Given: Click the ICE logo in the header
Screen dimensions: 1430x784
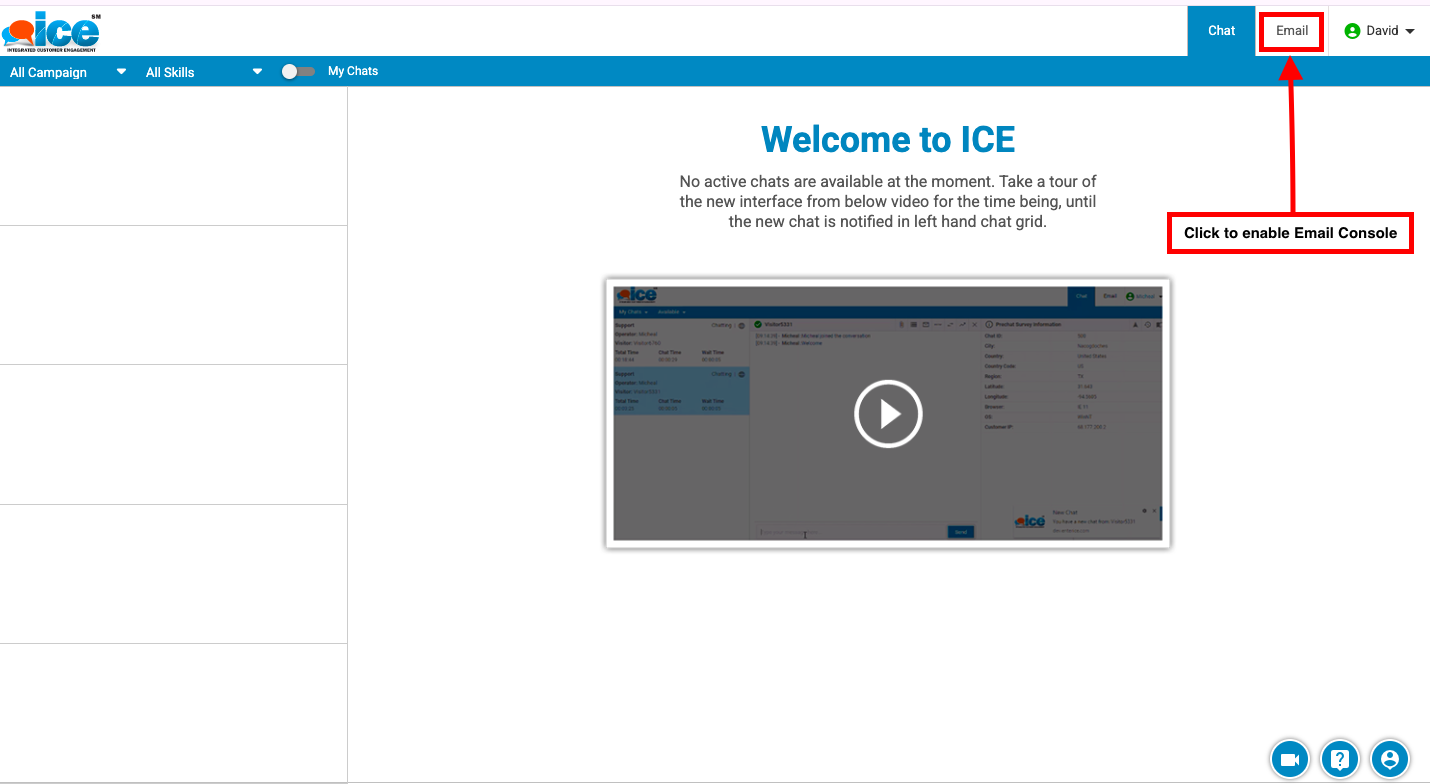Looking at the screenshot, I should [51, 31].
